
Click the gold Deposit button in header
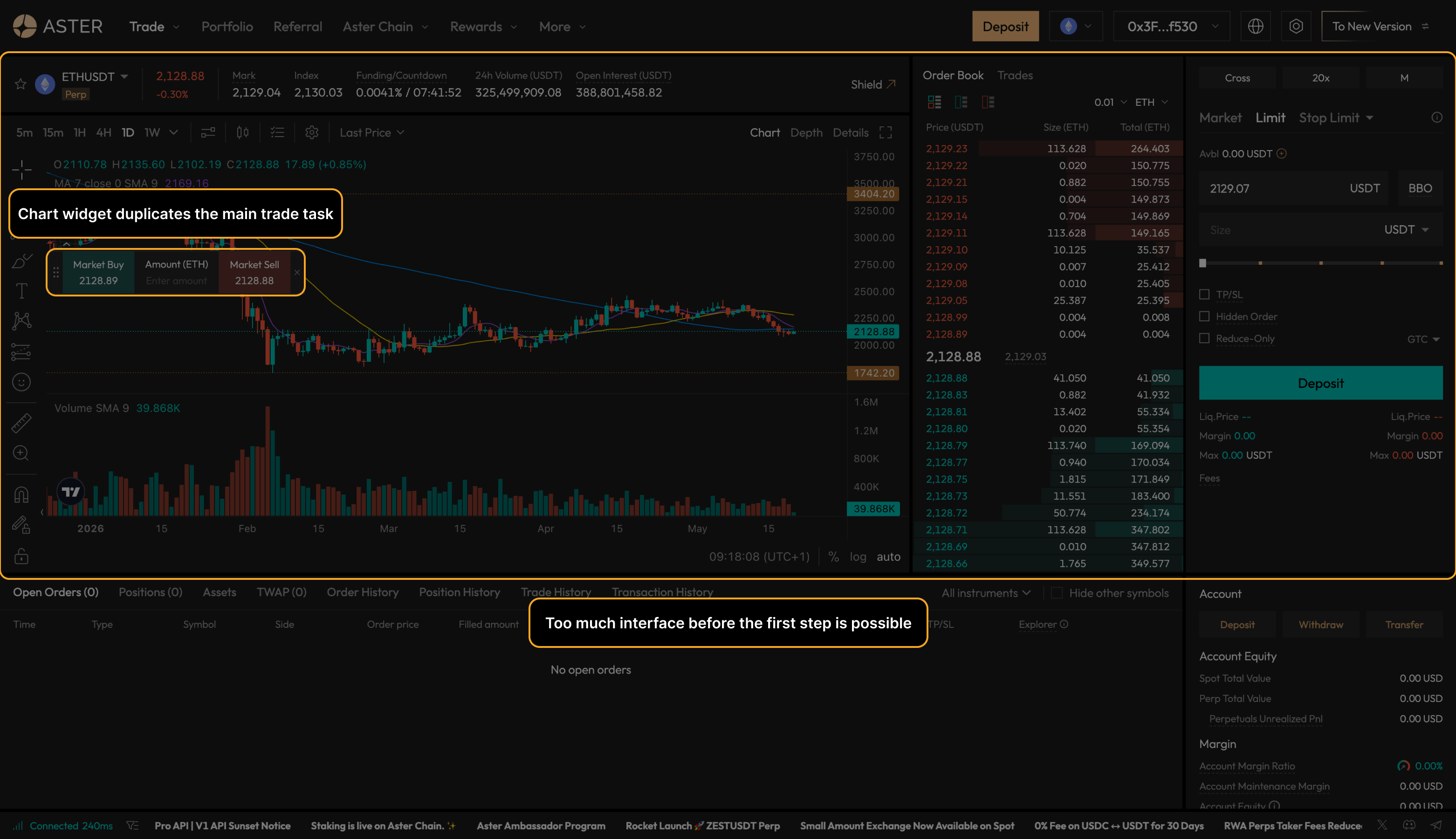point(1005,27)
